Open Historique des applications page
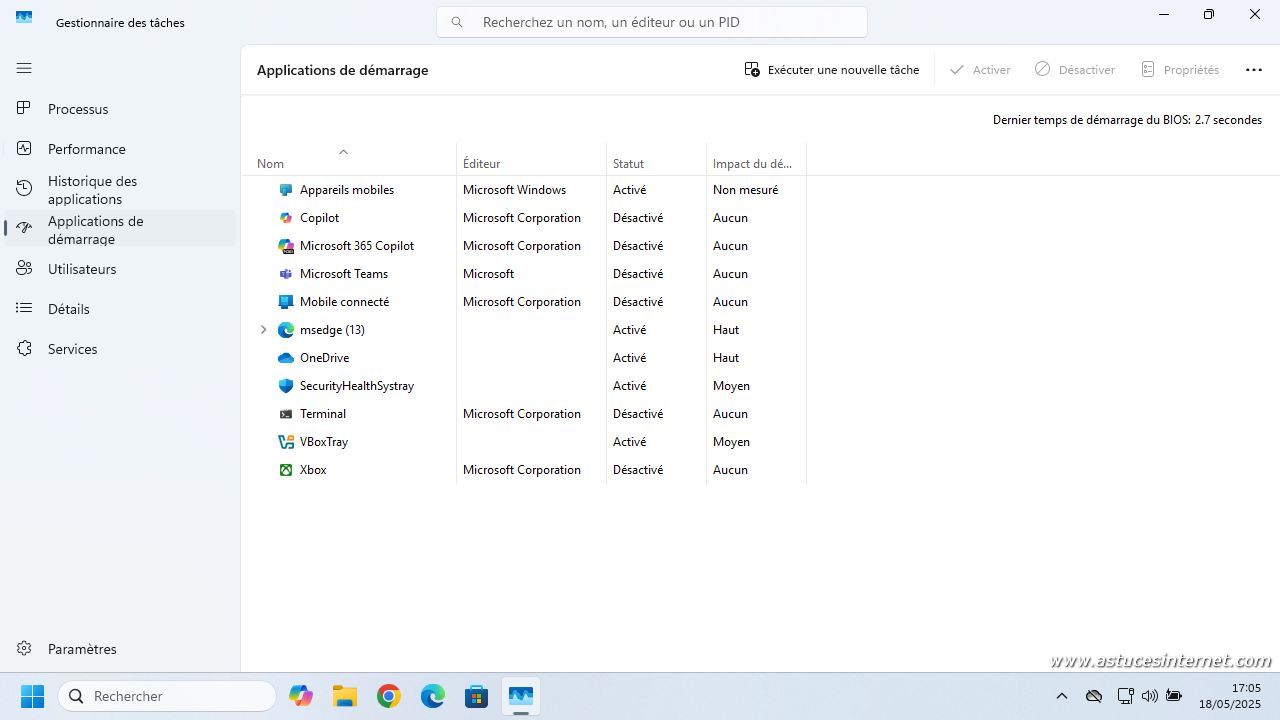This screenshot has height=720, width=1280. [120, 189]
